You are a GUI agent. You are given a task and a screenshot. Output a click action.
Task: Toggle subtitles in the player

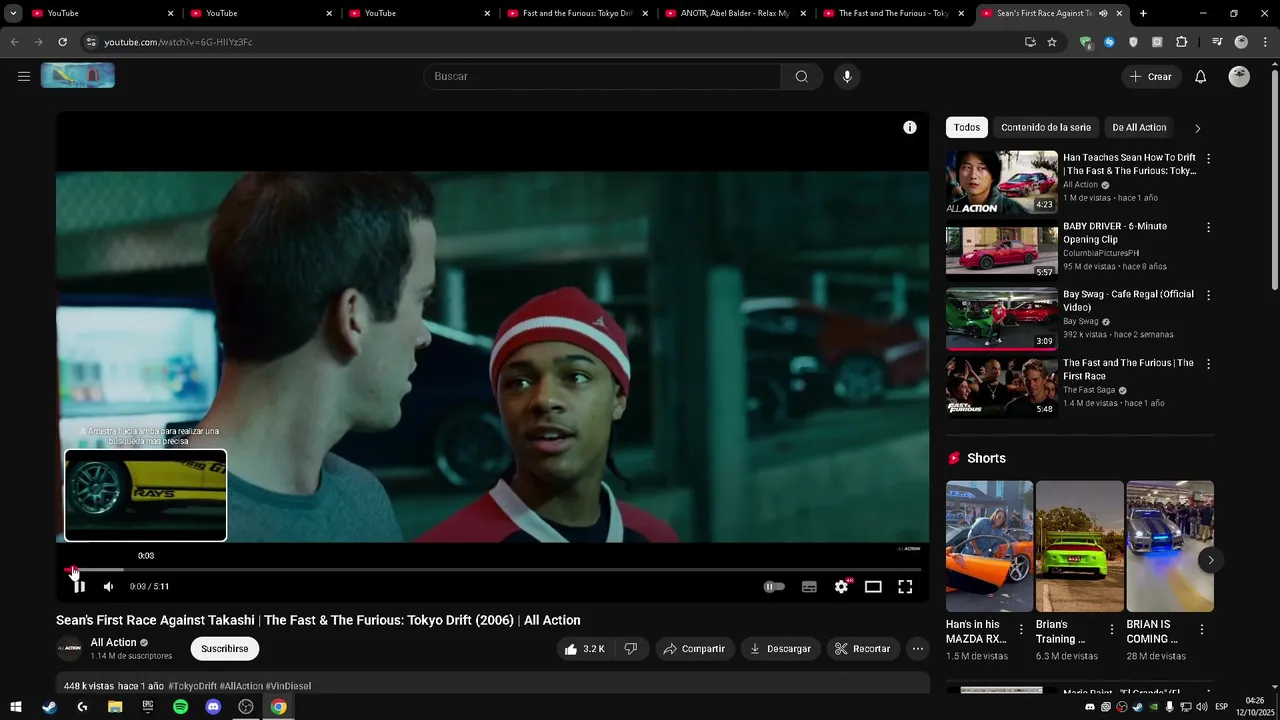(x=809, y=587)
